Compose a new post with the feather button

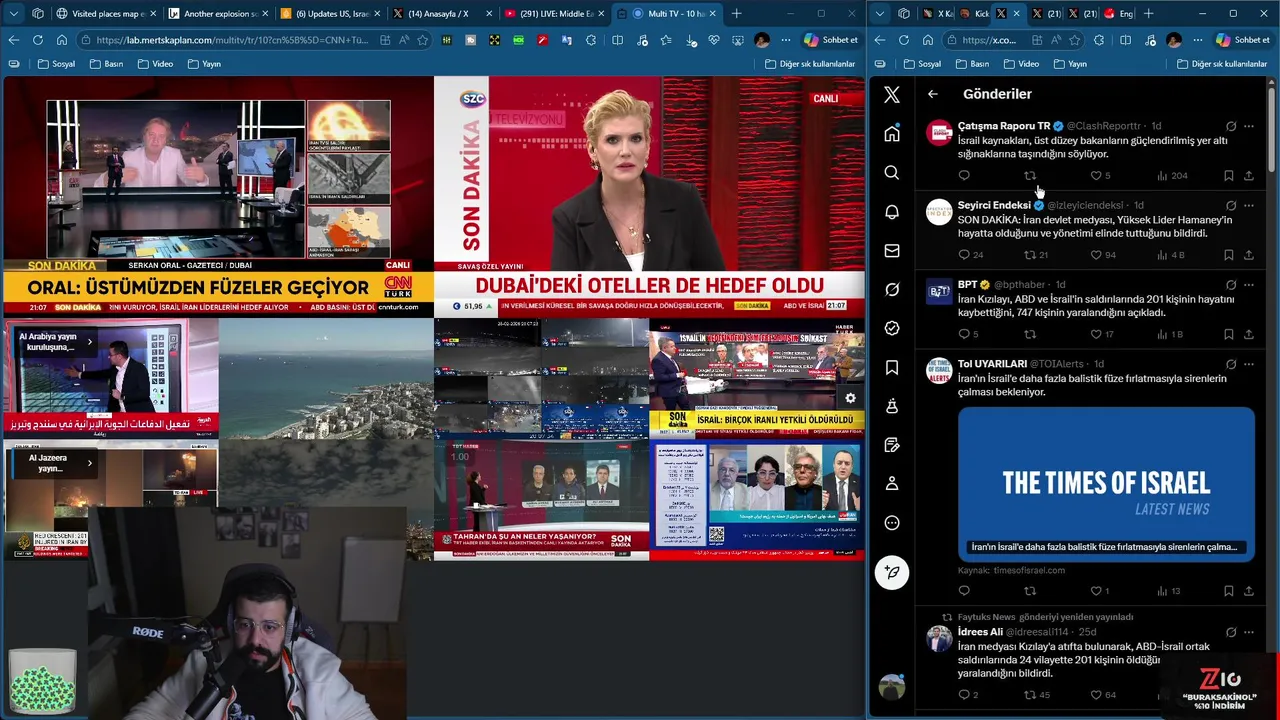pos(892,572)
